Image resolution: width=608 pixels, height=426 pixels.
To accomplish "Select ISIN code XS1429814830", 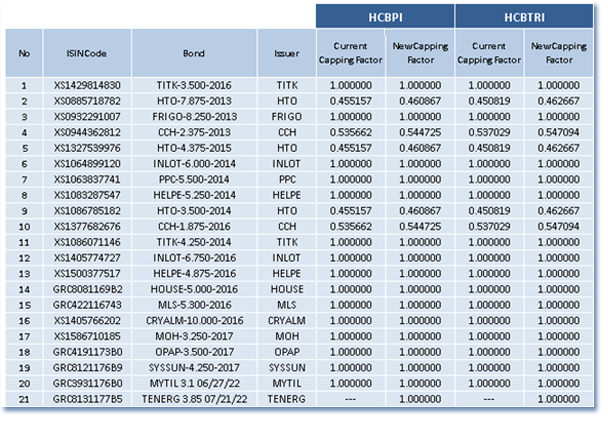I will [x=86, y=87].
